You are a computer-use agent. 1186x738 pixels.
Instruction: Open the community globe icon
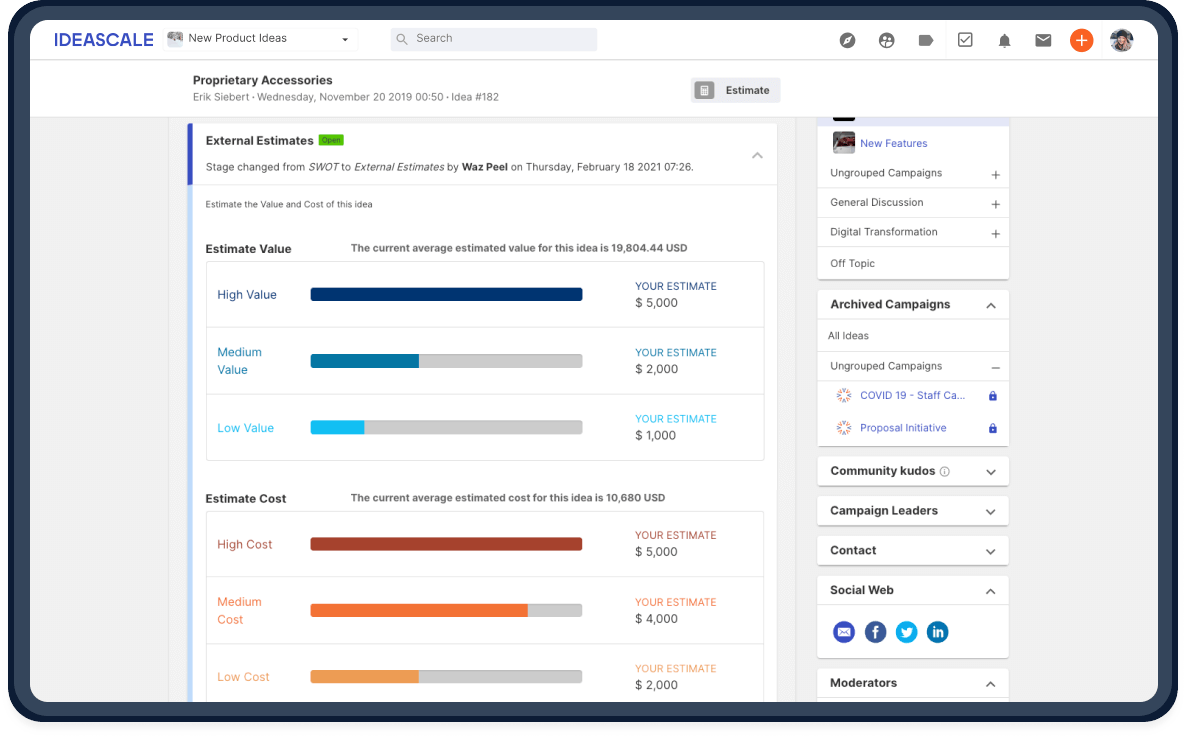(x=886, y=41)
